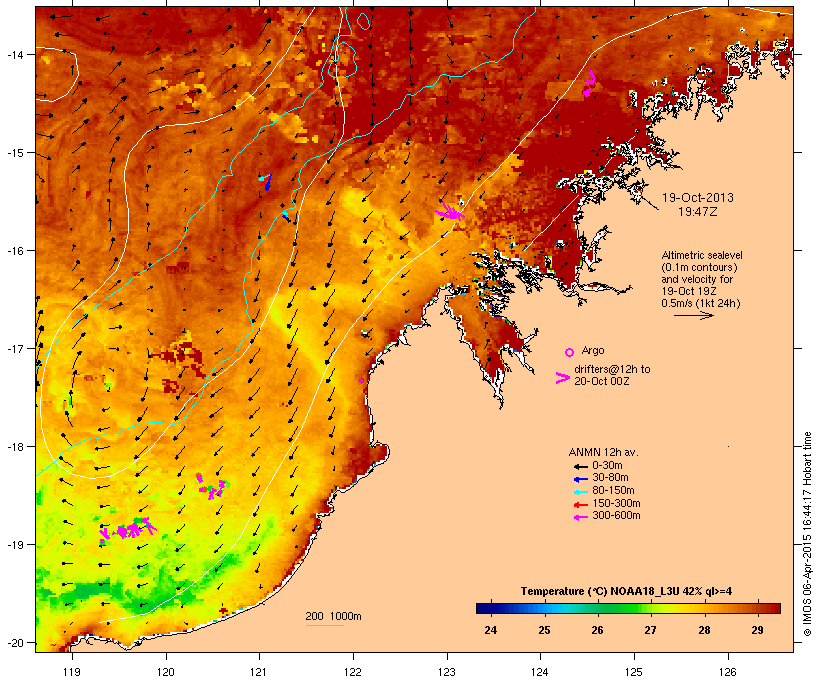Click the magenta drifter cluster near 119.6E 18.9S
Image resolution: width=820 pixels, height=680 pixels.
(x=128, y=529)
